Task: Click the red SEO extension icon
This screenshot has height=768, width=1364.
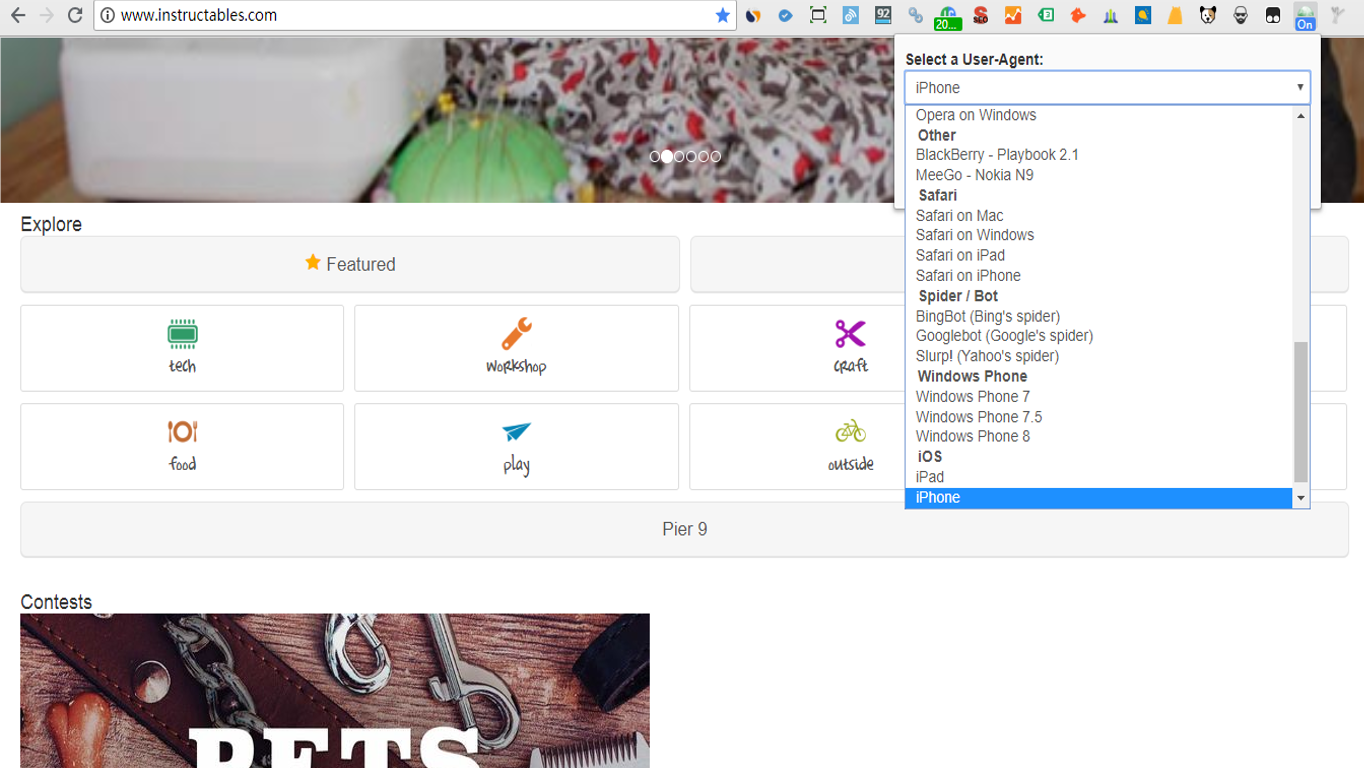Action: (x=980, y=15)
